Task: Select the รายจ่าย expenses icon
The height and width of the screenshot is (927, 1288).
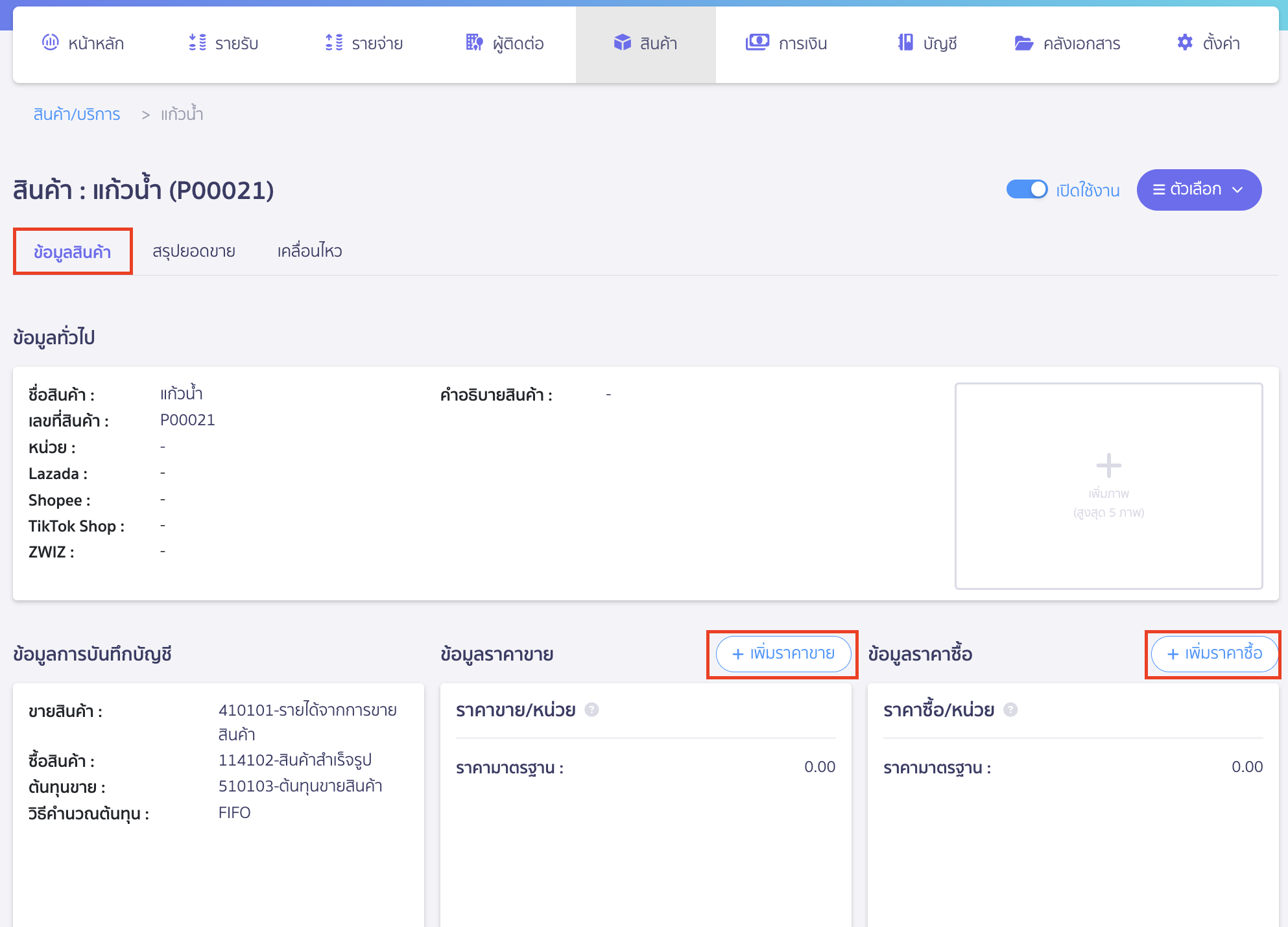Action: (x=333, y=43)
